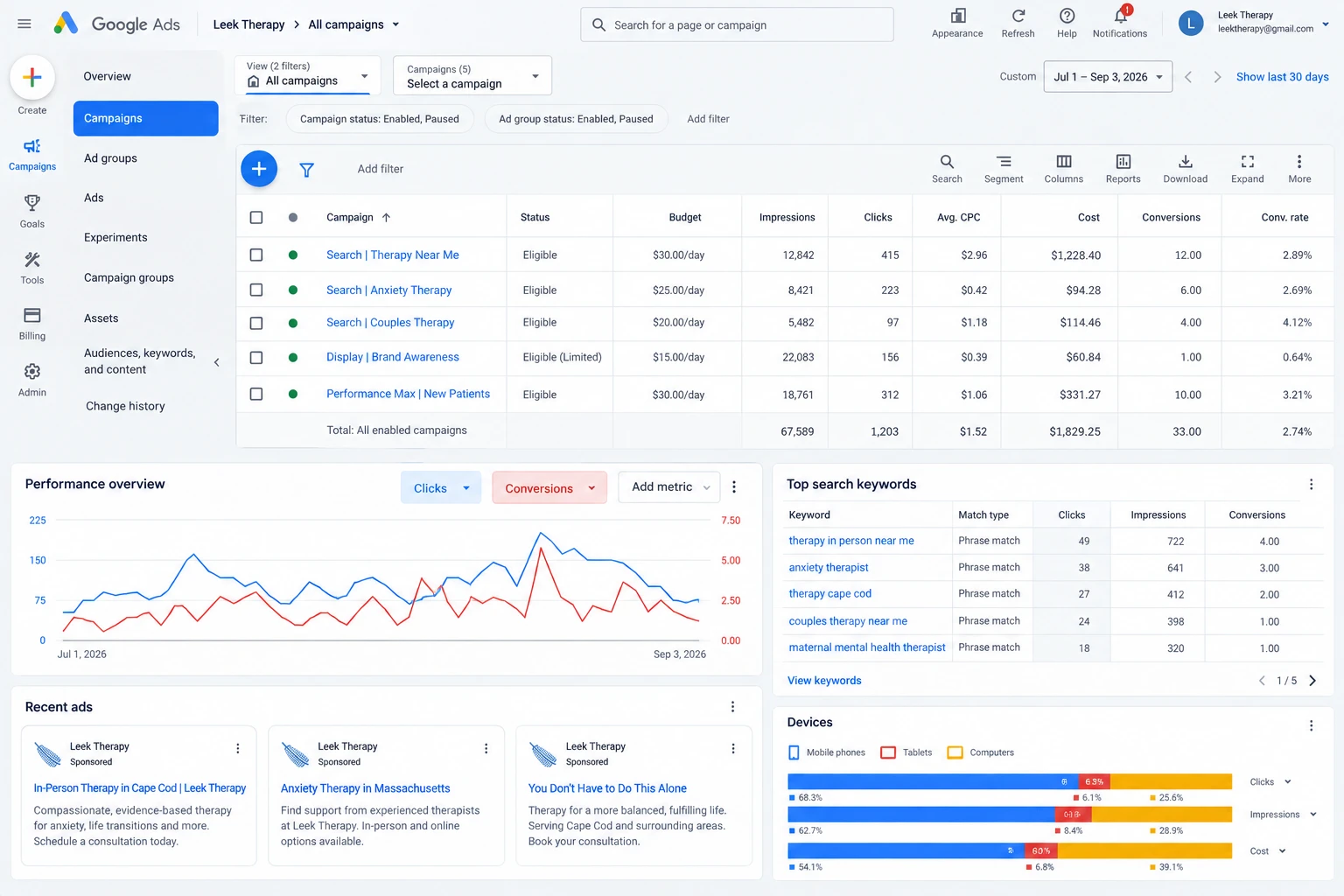View Notifications bell

coord(1120,24)
